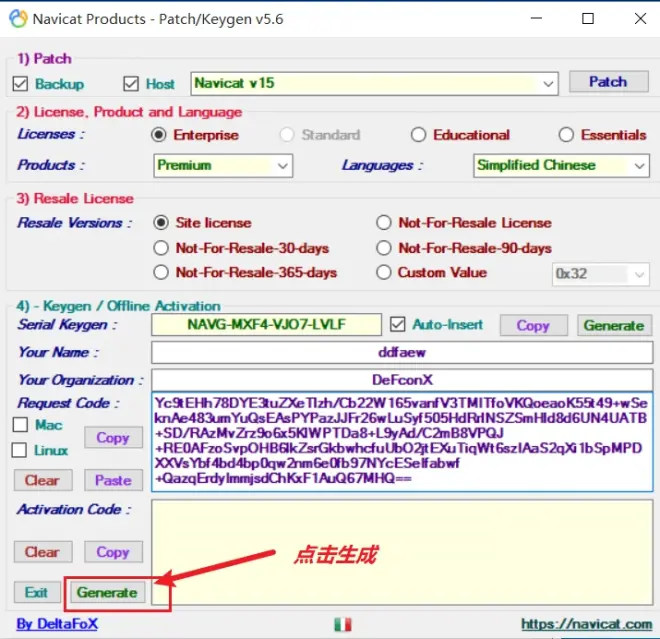Maximize the keygen window
Screen dimensions: 660x639
[588, 19]
